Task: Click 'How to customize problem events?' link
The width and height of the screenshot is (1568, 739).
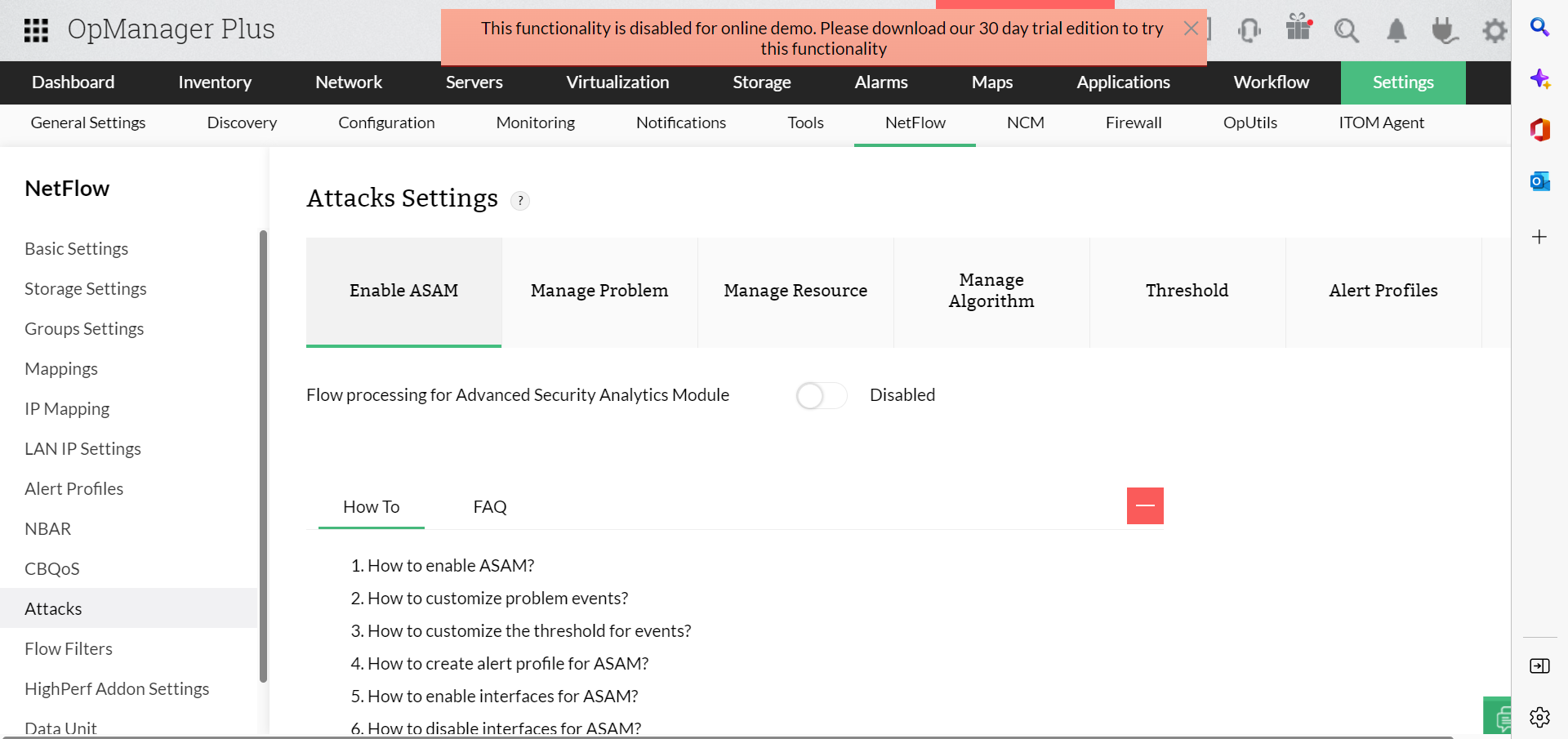Action: (498, 599)
